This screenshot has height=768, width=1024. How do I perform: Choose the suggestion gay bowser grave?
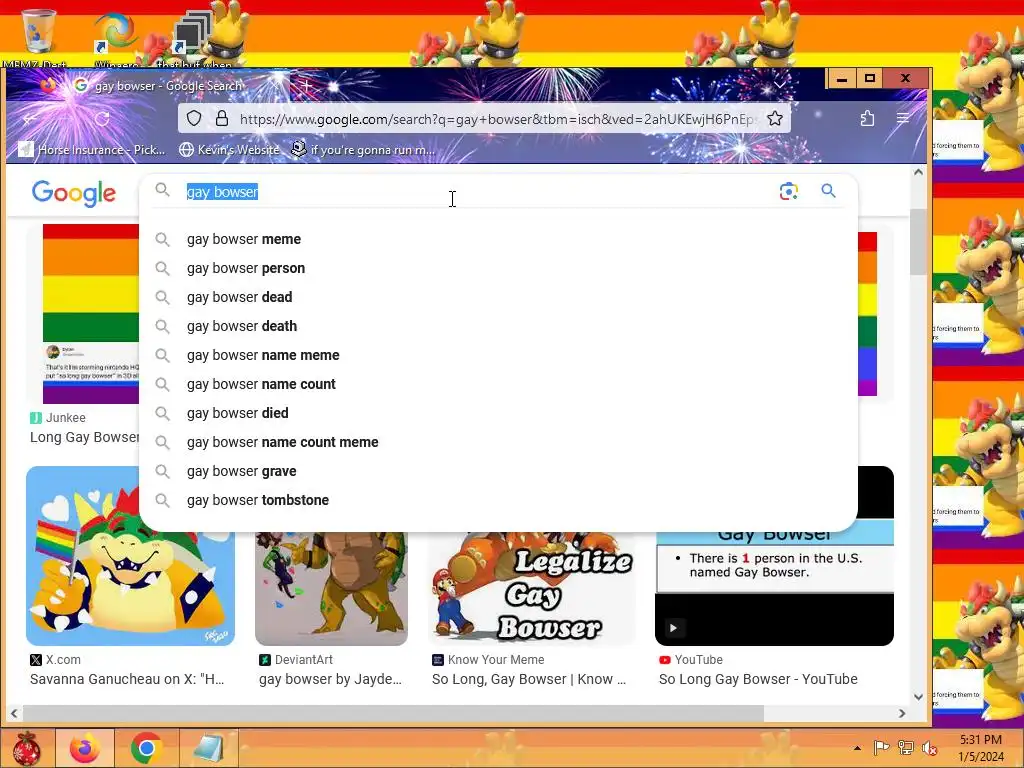click(x=499, y=471)
